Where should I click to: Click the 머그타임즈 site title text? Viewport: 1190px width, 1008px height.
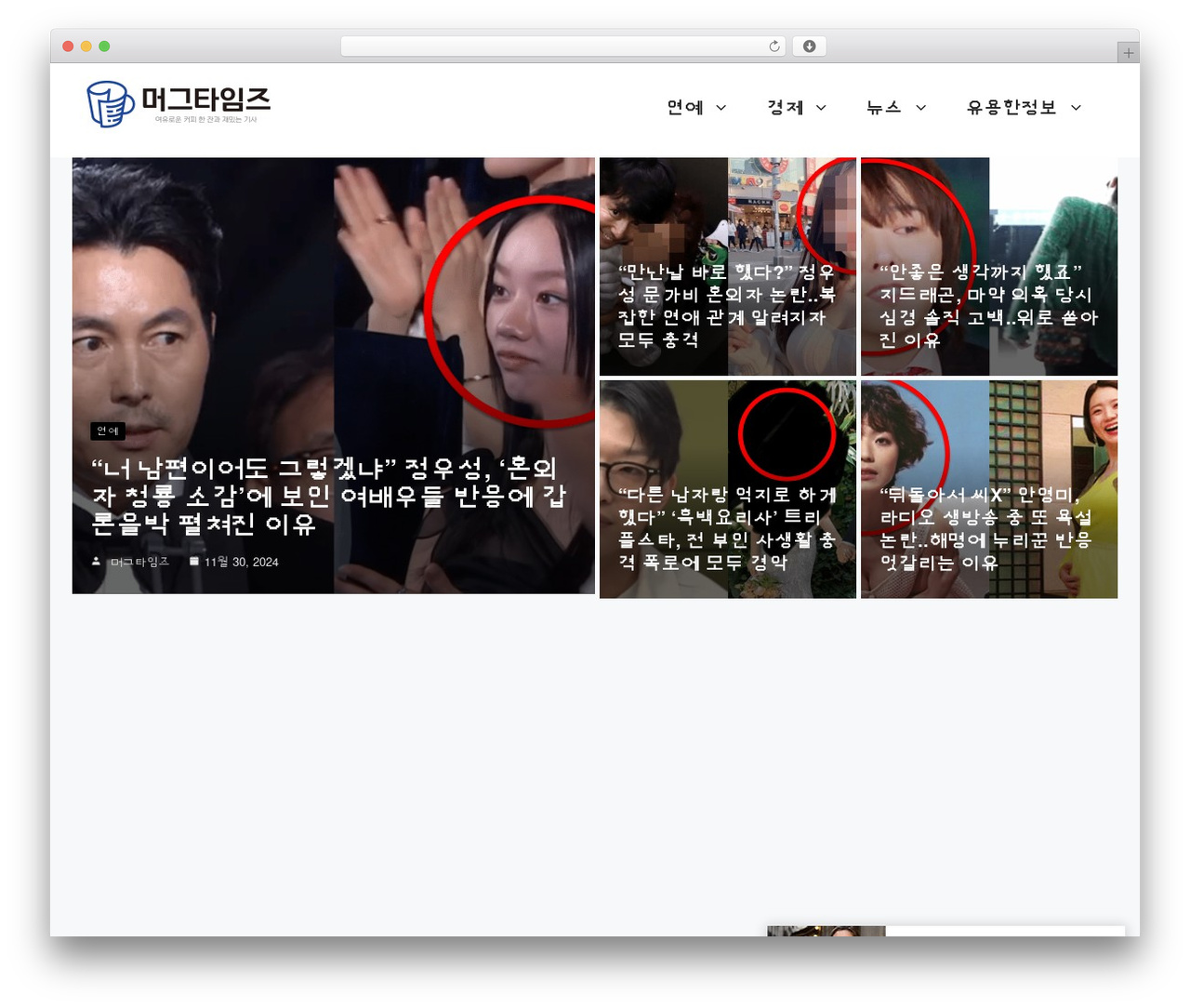205,99
